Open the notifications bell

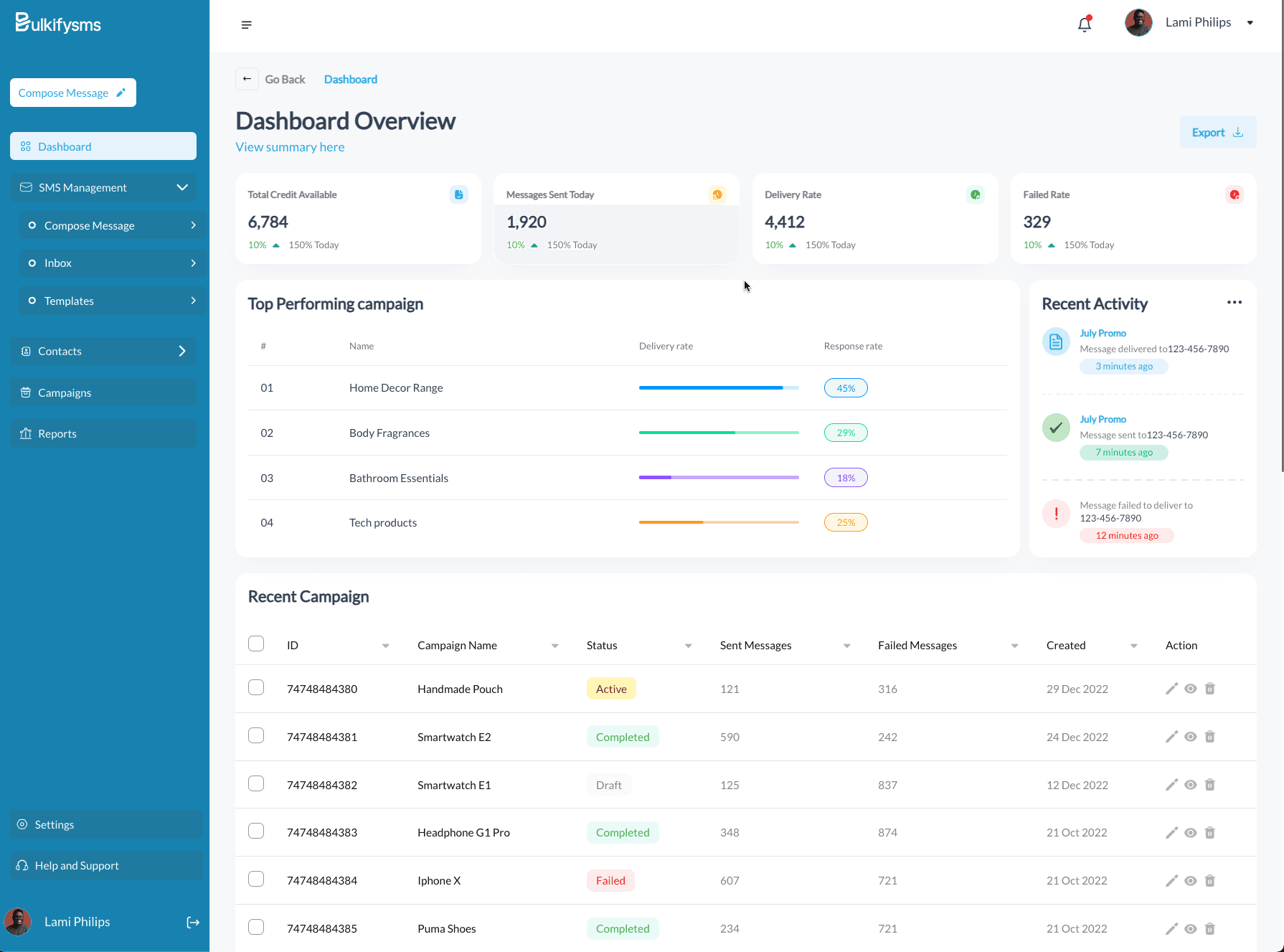[1085, 24]
